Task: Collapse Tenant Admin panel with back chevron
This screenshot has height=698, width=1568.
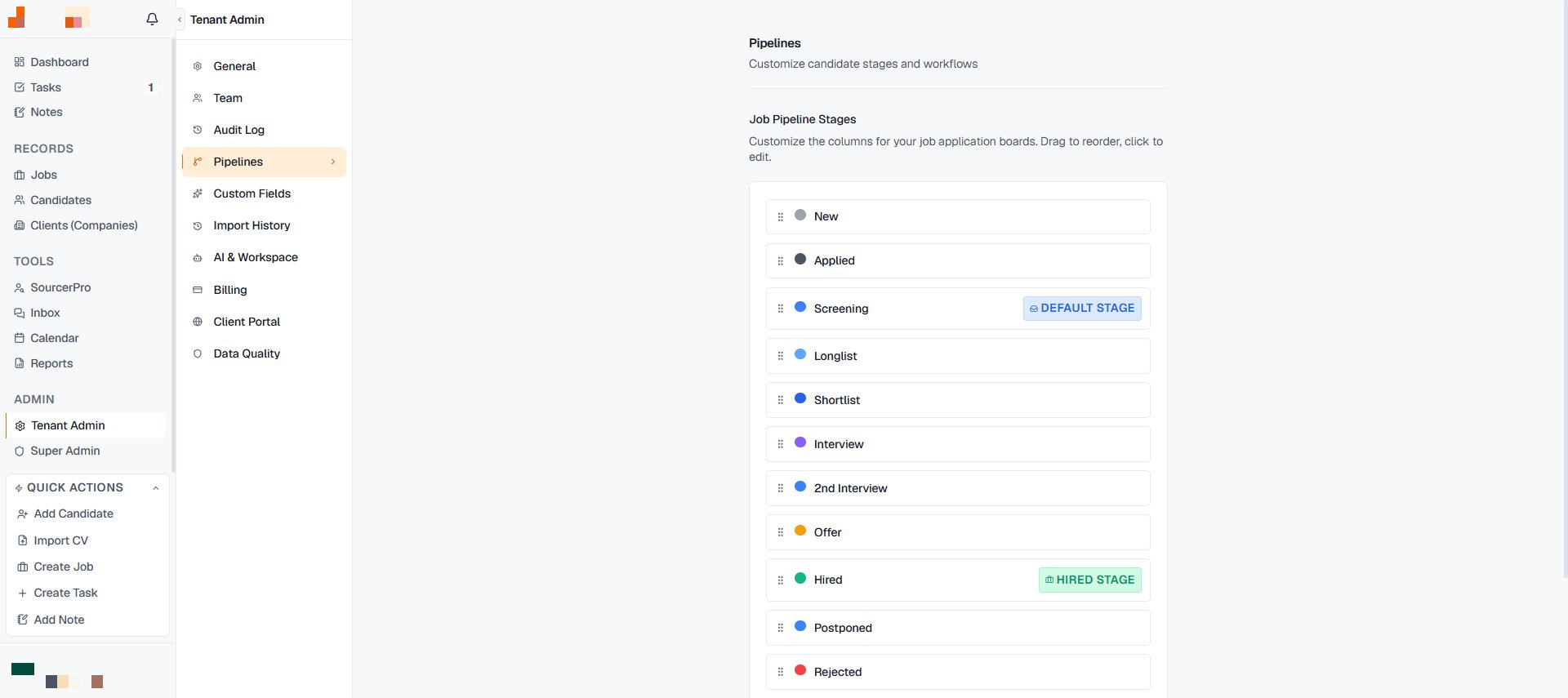Action: pos(180,20)
